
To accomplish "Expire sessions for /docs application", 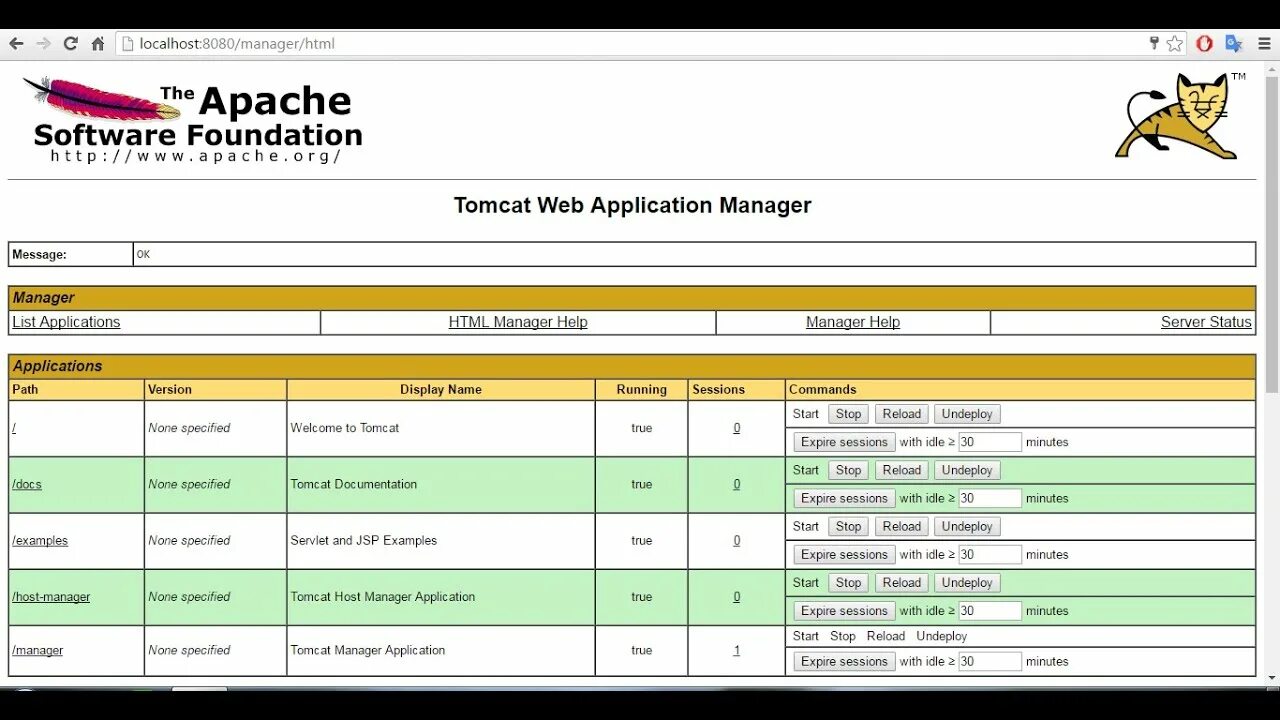I will (844, 498).
